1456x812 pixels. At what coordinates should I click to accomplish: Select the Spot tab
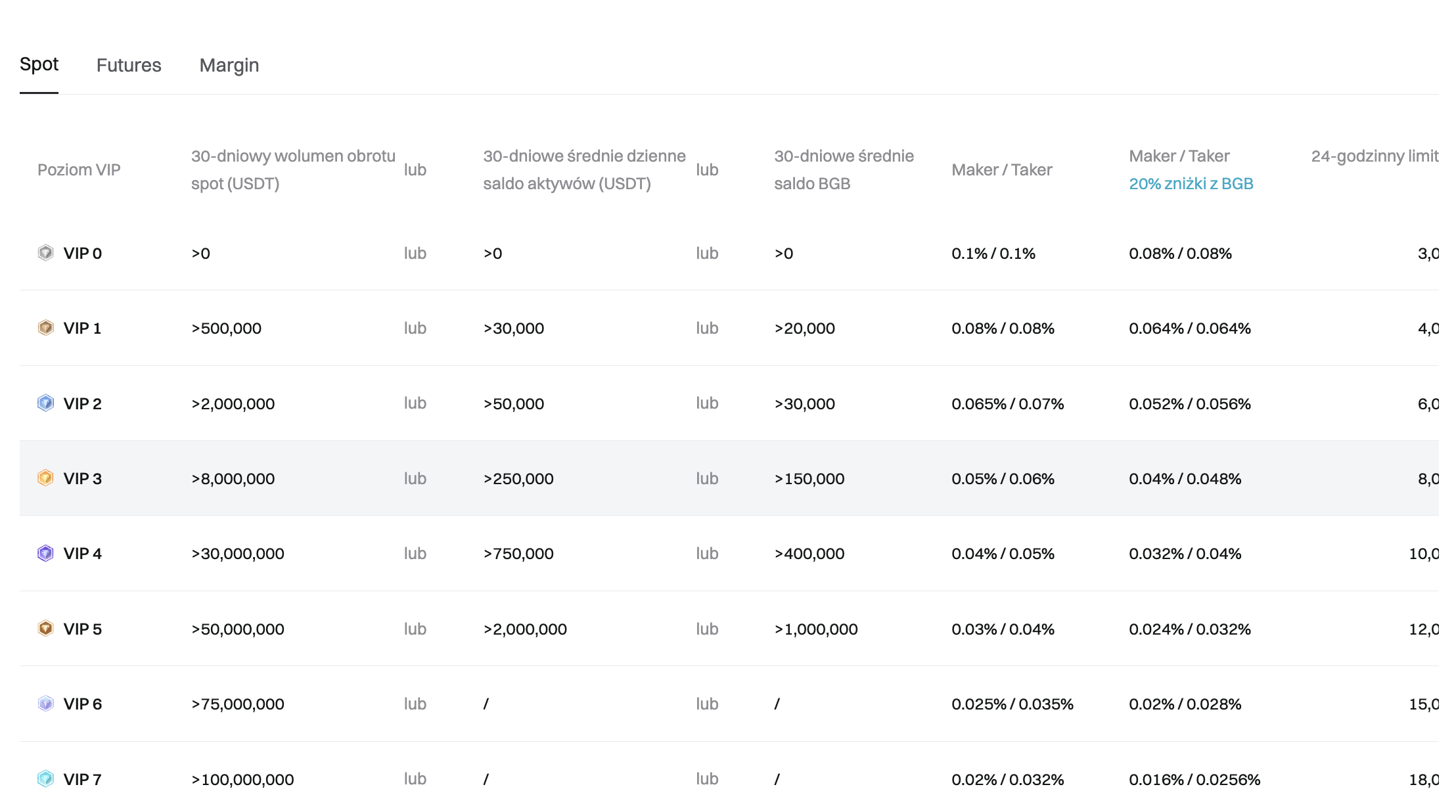coord(39,64)
